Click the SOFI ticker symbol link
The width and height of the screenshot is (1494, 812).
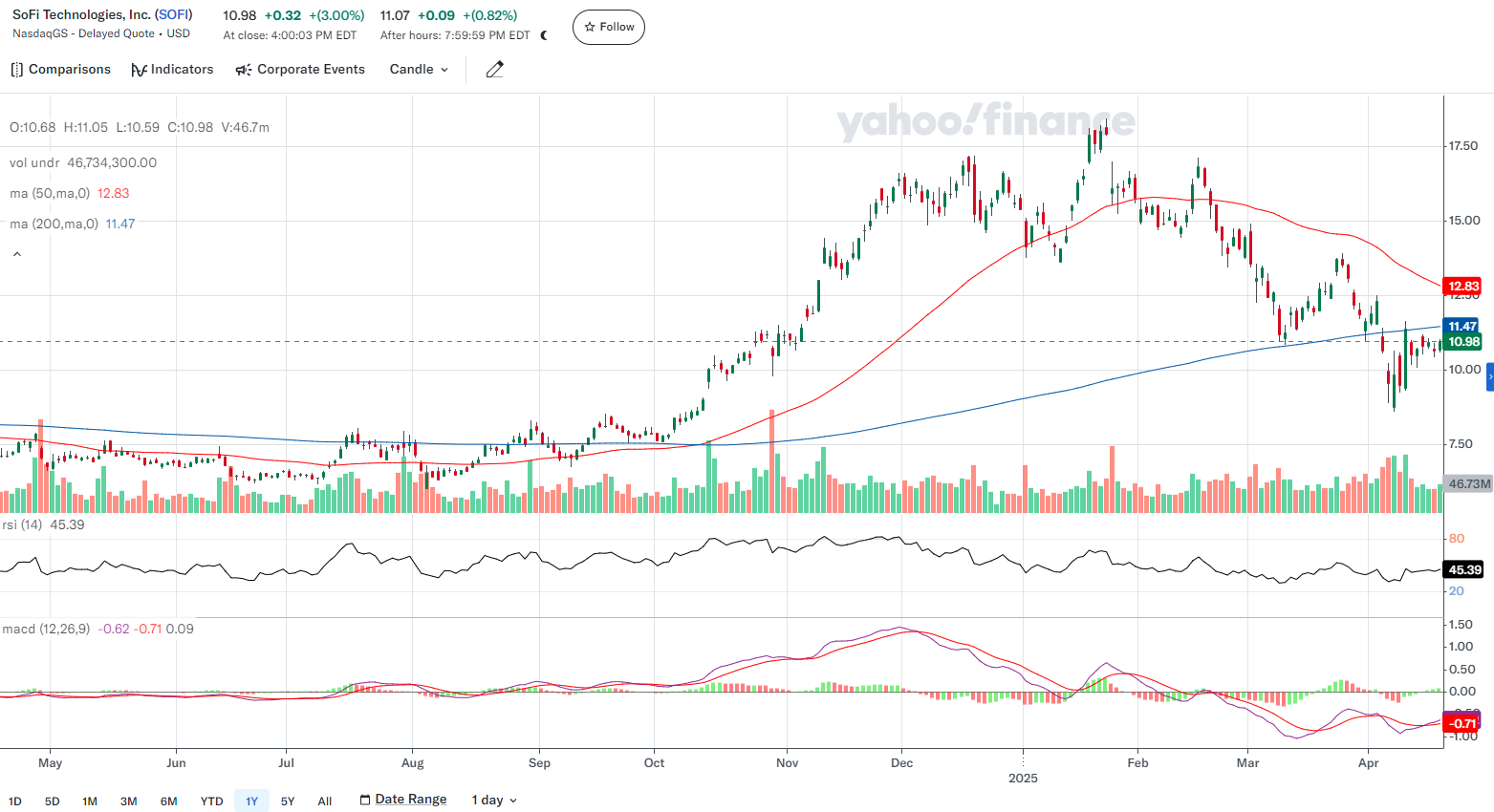[174, 15]
